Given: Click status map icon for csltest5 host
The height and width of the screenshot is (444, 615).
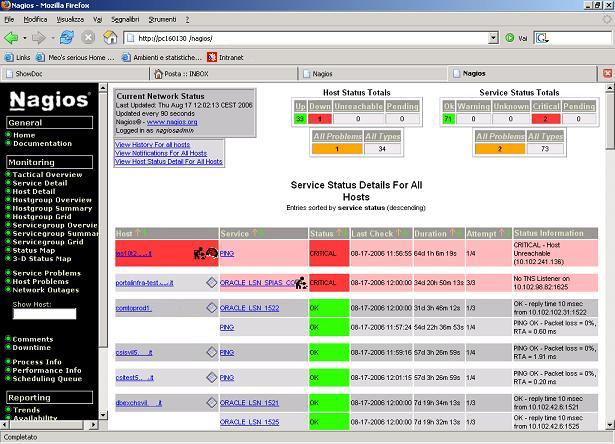Looking at the screenshot, I should click(x=211, y=377).
